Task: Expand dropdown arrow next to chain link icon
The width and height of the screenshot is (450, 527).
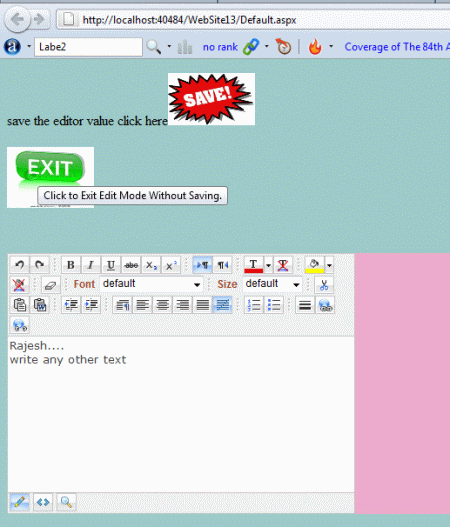Action: 267,46
